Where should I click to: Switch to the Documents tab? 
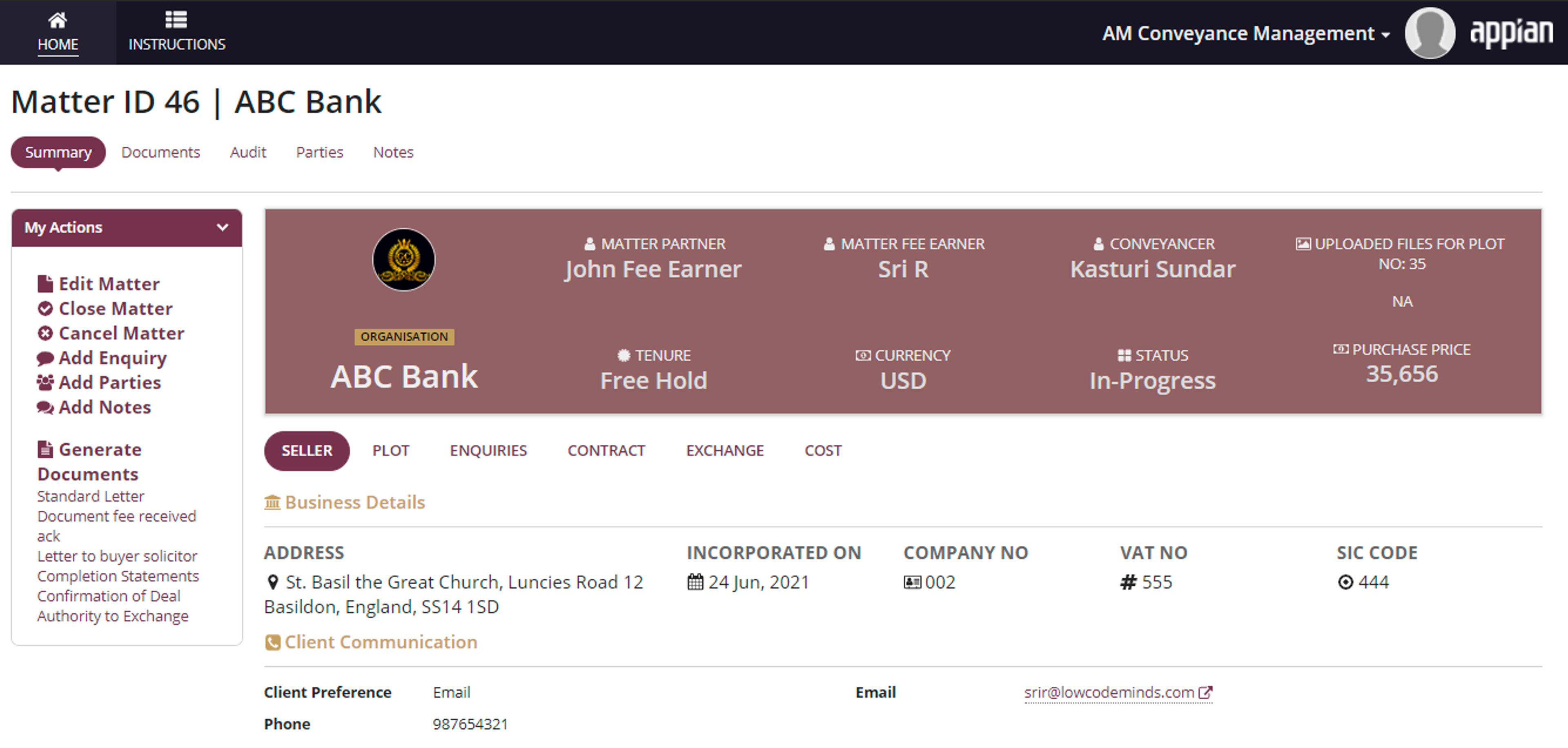pos(161,152)
